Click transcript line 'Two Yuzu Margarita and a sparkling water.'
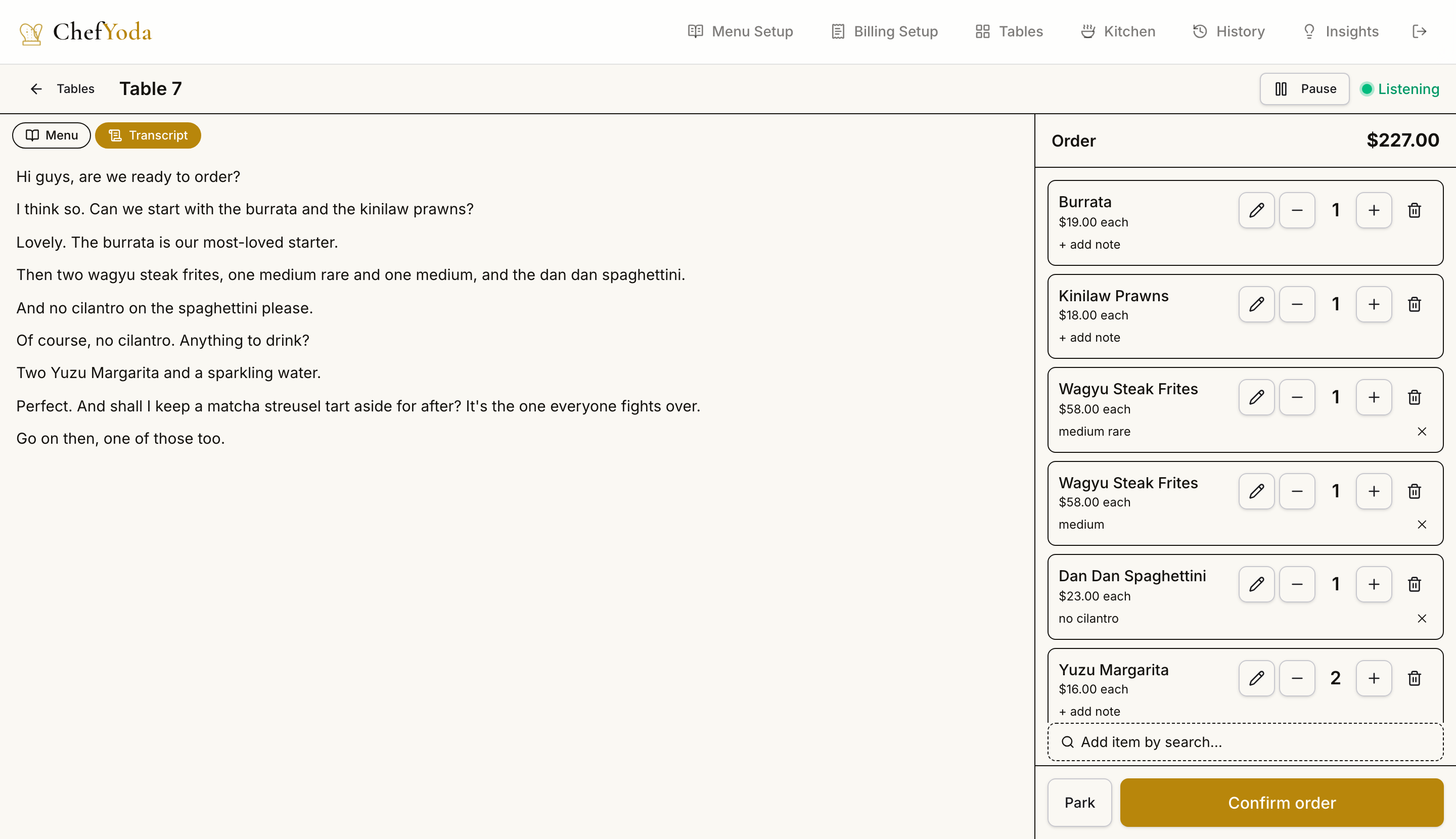 tap(168, 373)
